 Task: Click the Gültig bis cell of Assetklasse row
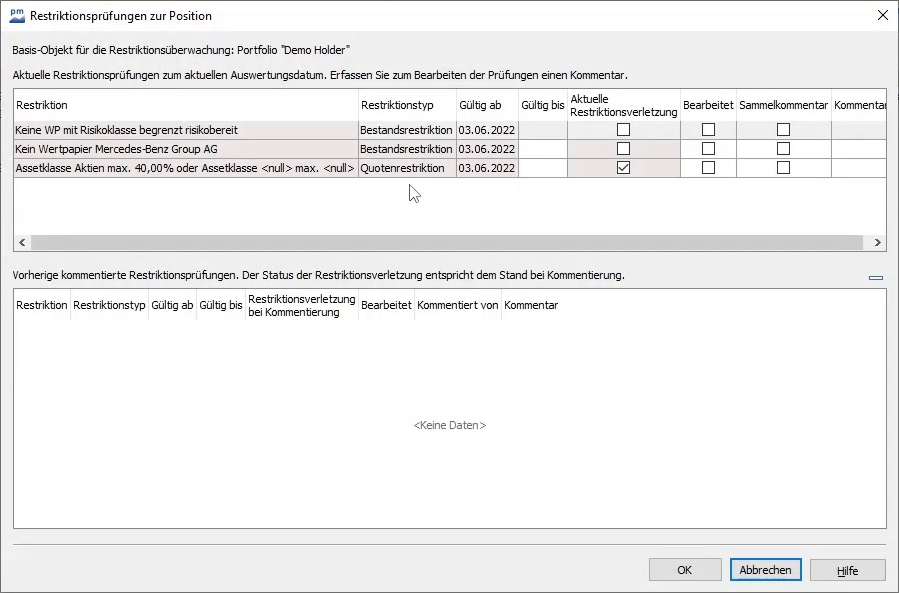[542, 168]
